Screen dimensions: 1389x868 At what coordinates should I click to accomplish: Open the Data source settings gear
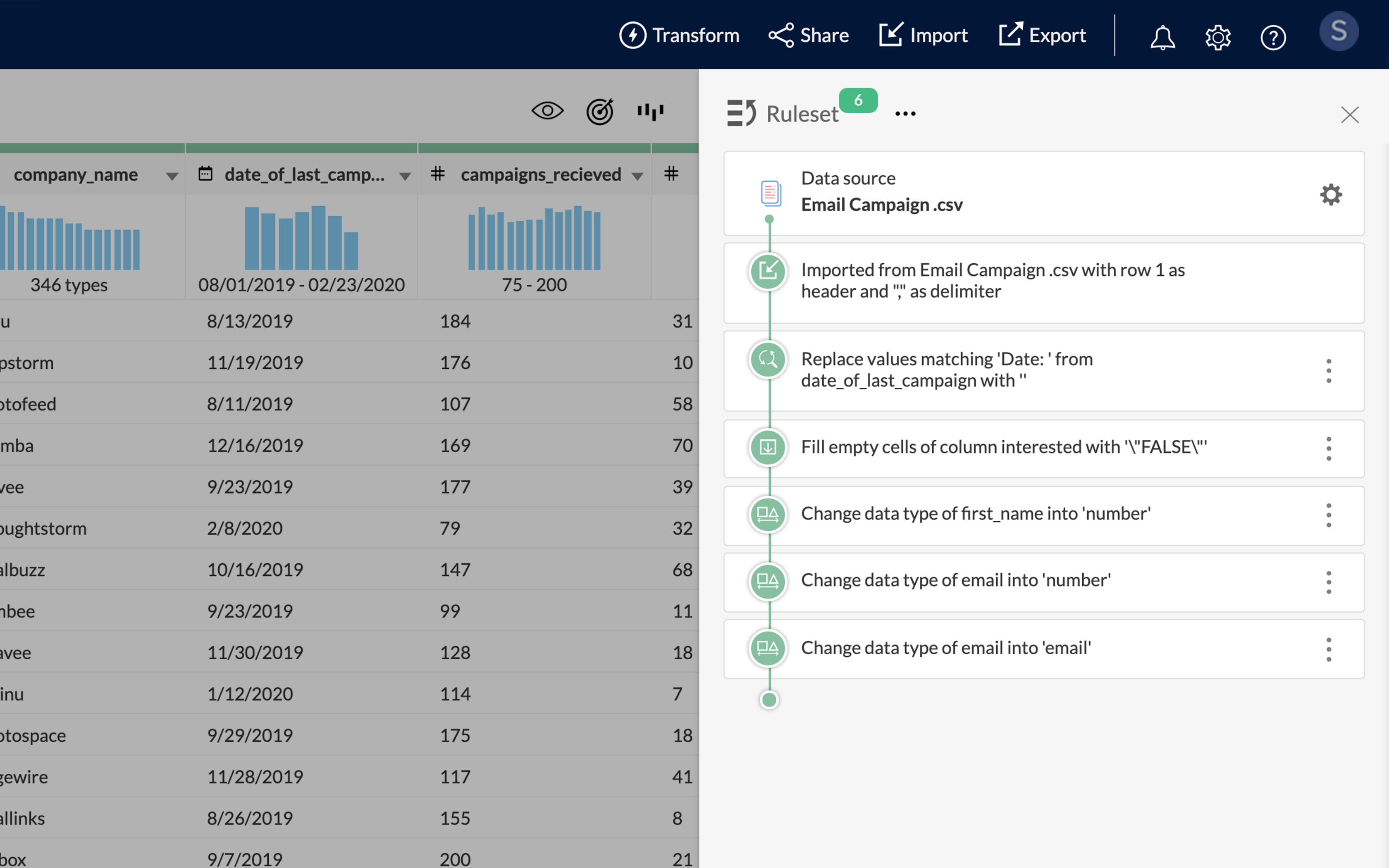tap(1330, 195)
